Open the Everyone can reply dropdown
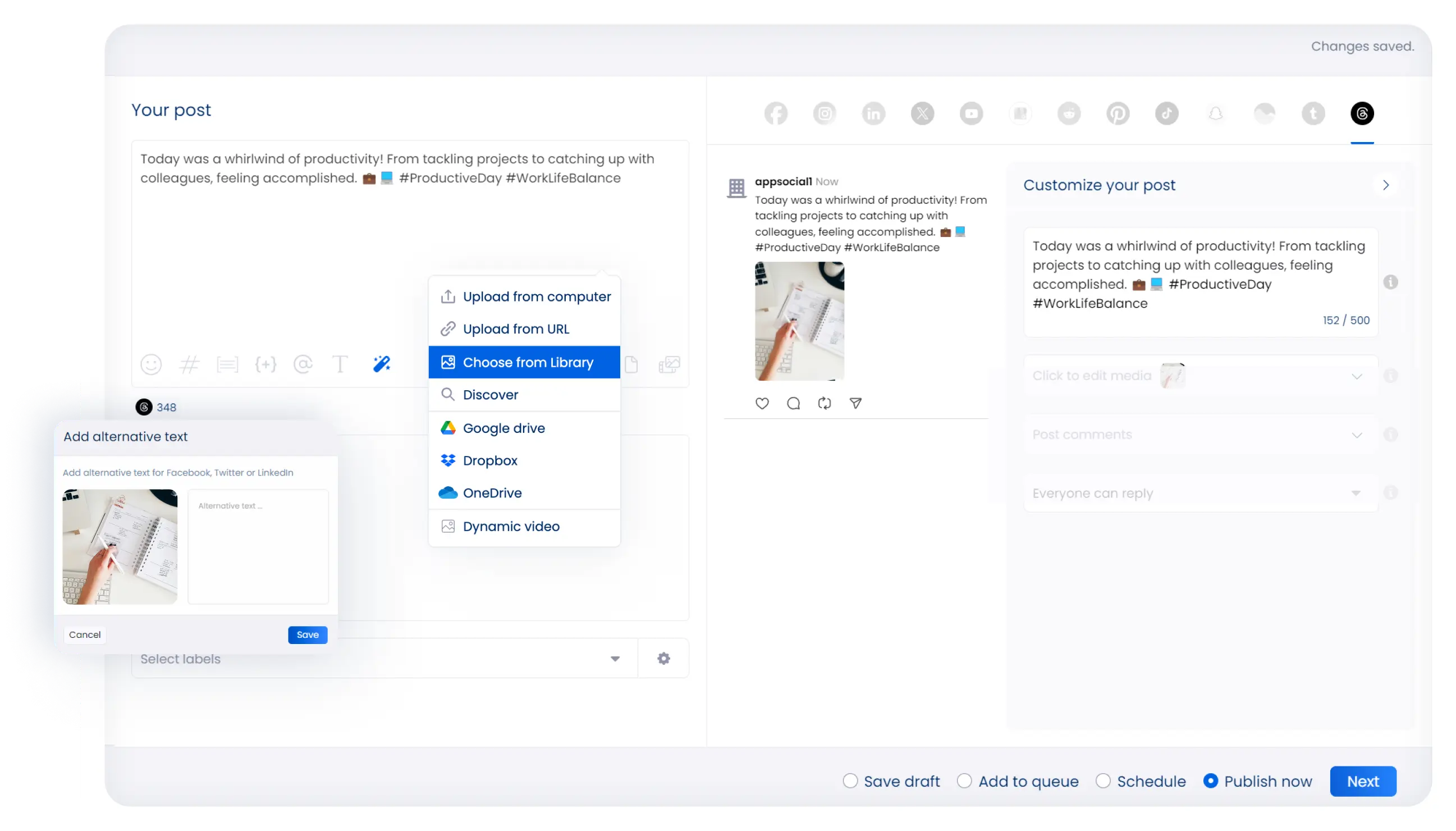This screenshot has width=1456, height=831. click(1201, 492)
